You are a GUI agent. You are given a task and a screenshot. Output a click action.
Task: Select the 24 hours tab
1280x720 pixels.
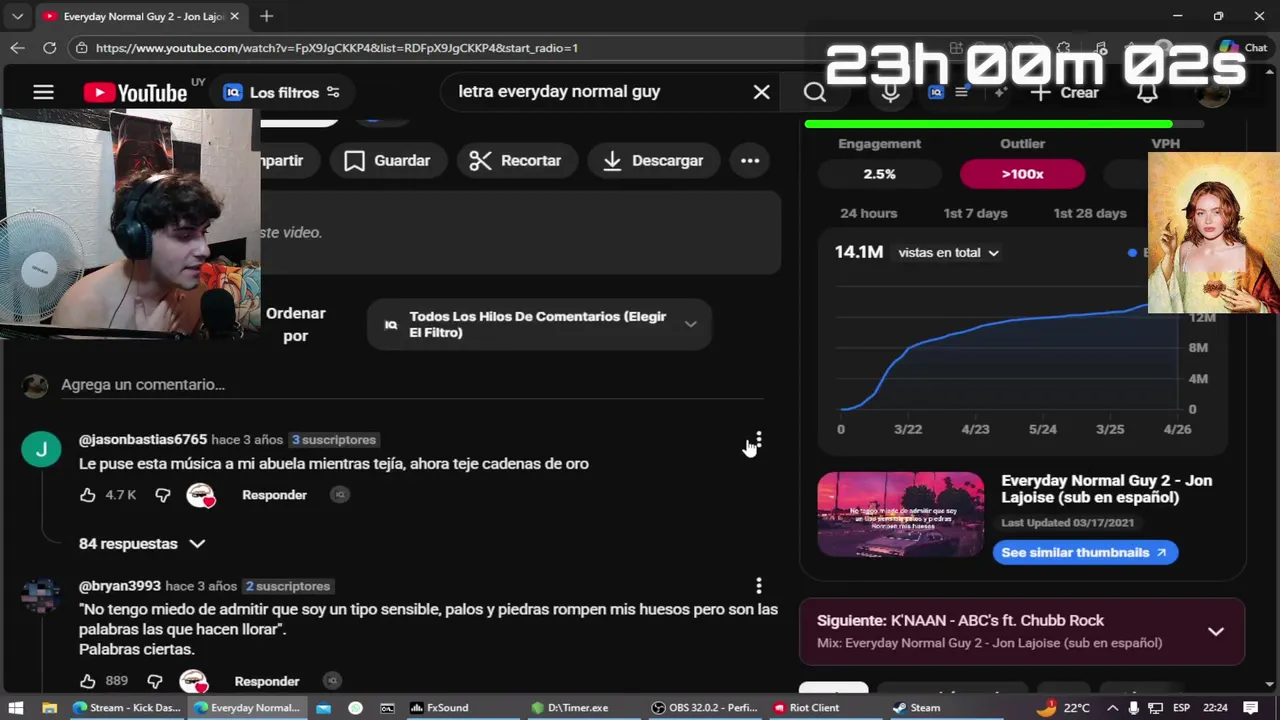[x=868, y=213]
